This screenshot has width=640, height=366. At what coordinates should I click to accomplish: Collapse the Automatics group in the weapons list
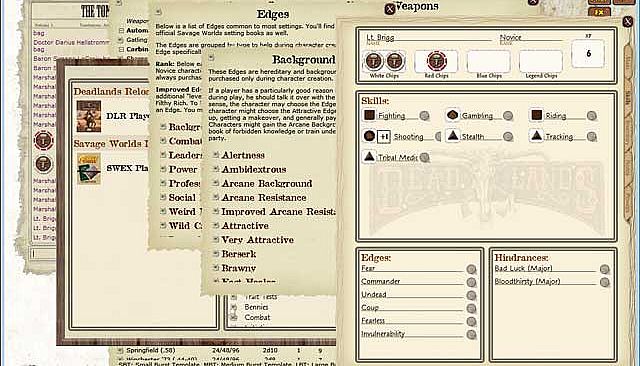click(121, 31)
